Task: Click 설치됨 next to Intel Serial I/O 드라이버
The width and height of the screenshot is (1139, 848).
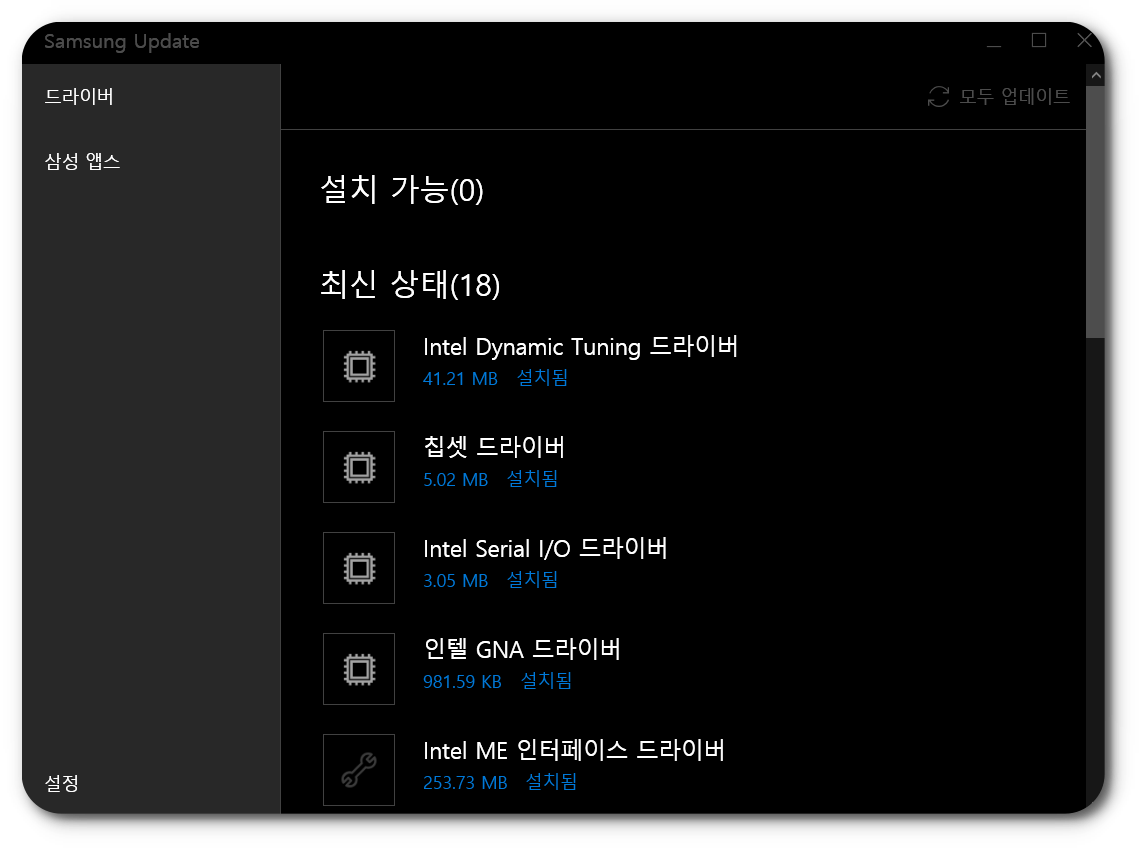Action: point(531,580)
